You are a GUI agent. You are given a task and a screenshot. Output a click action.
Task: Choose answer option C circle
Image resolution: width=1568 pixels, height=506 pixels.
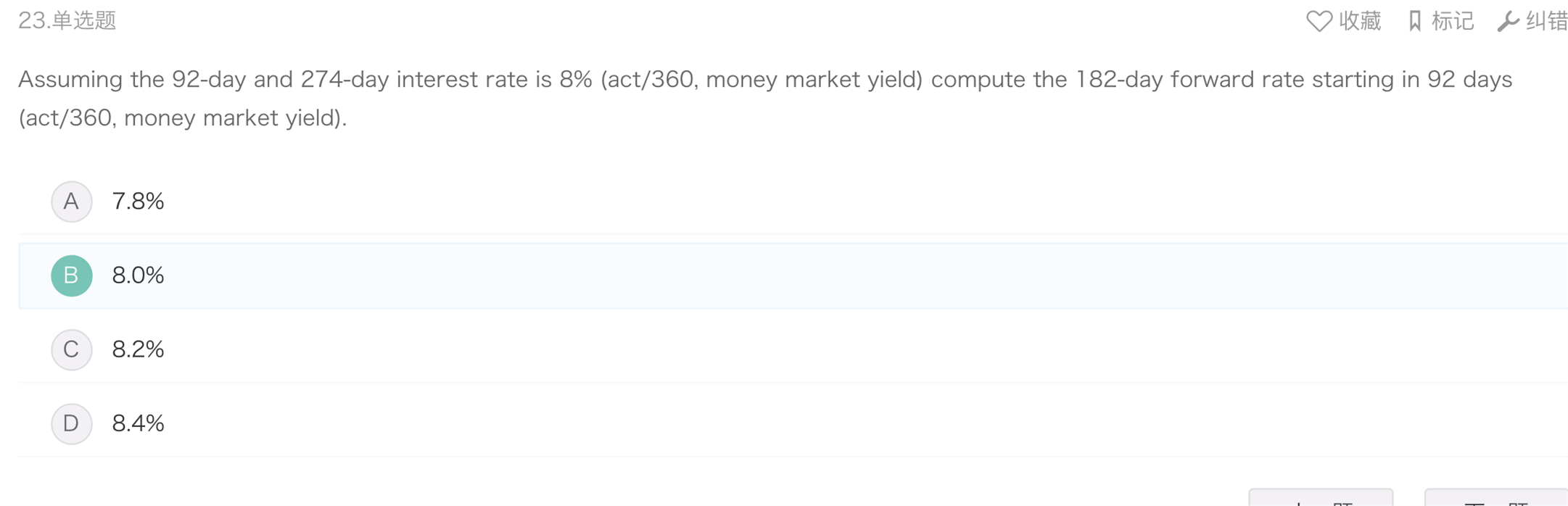click(x=71, y=349)
